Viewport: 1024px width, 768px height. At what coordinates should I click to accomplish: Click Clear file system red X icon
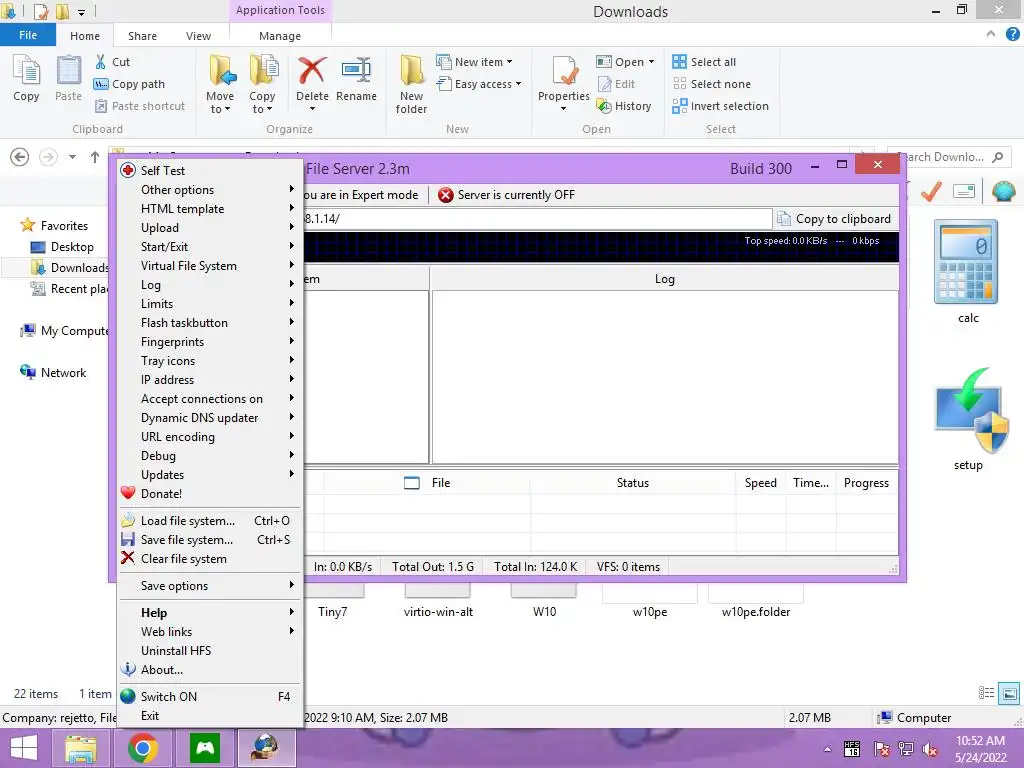click(x=128, y=558)
